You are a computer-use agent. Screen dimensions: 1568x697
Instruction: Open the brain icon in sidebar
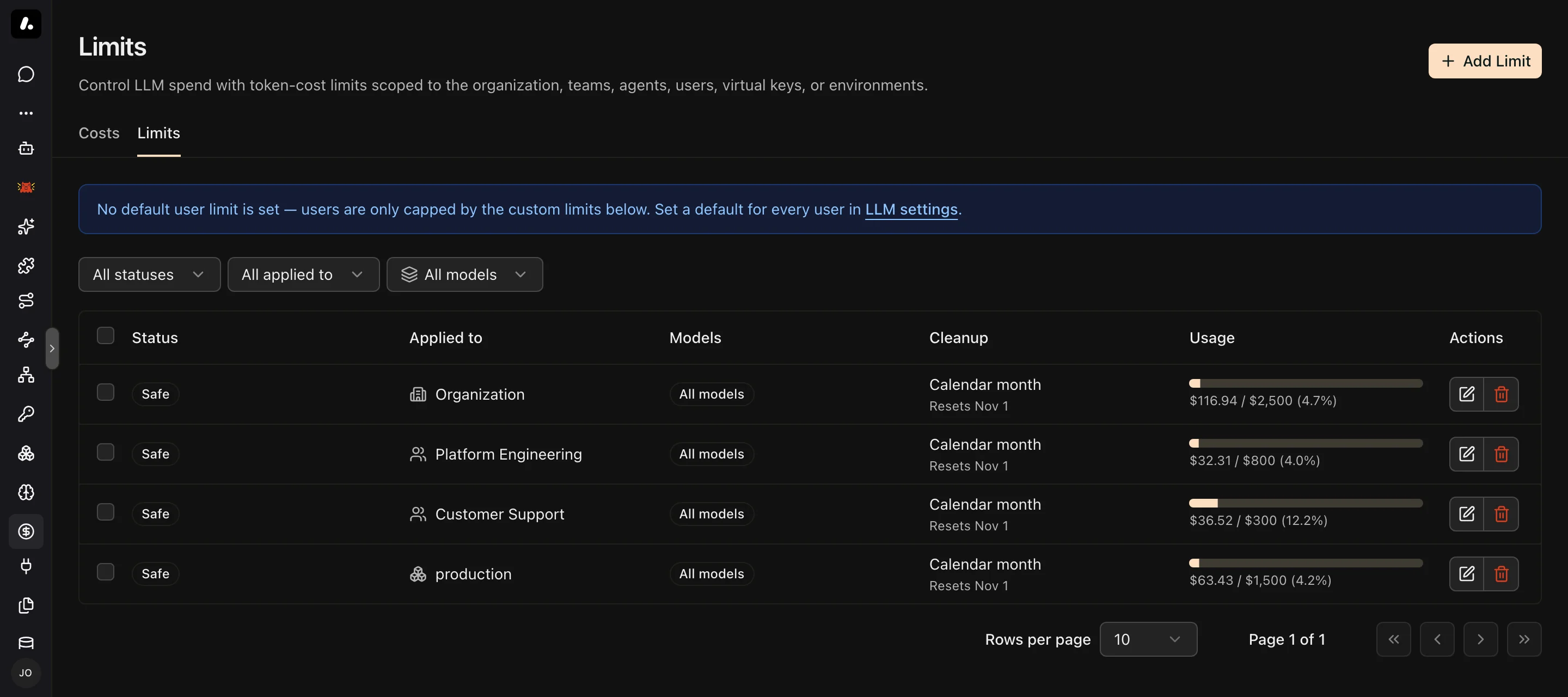click(26, 492)
